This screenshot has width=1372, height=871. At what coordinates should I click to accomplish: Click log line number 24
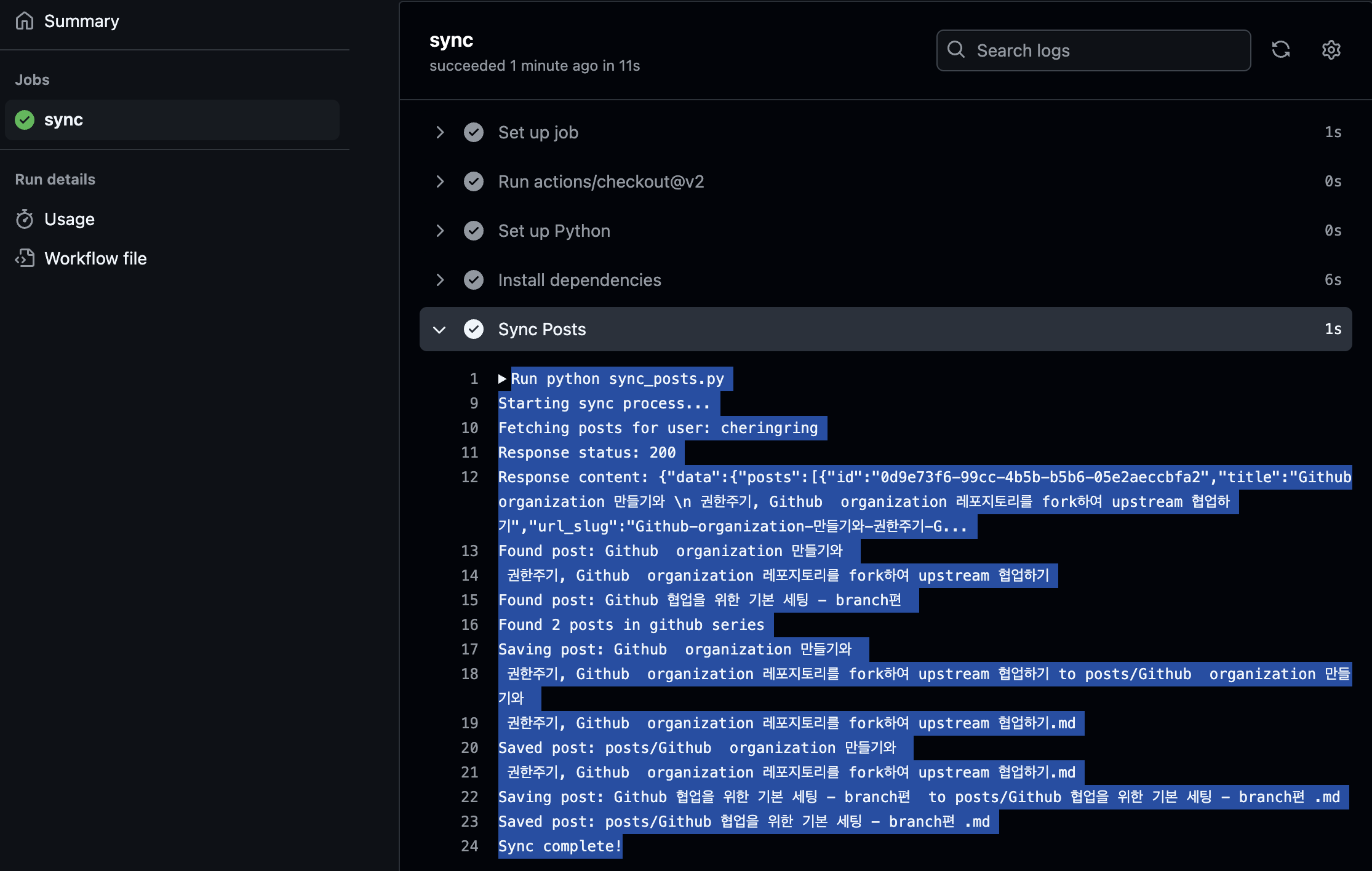click(x=469, y=846)
